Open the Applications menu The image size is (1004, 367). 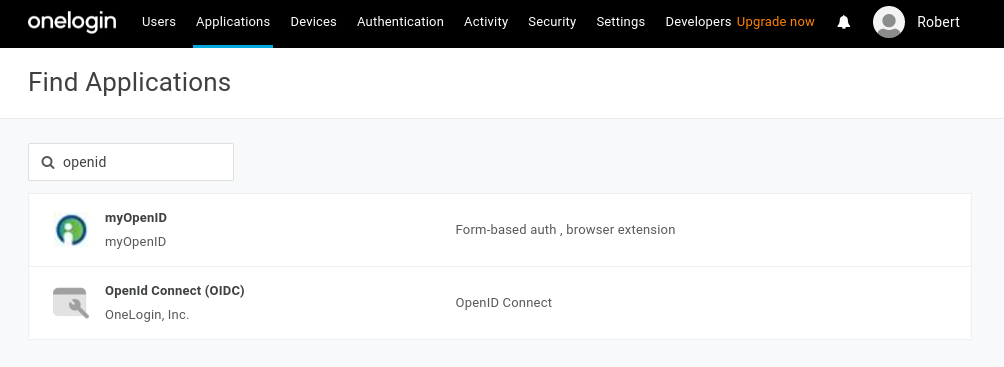(x=233, y=22)
